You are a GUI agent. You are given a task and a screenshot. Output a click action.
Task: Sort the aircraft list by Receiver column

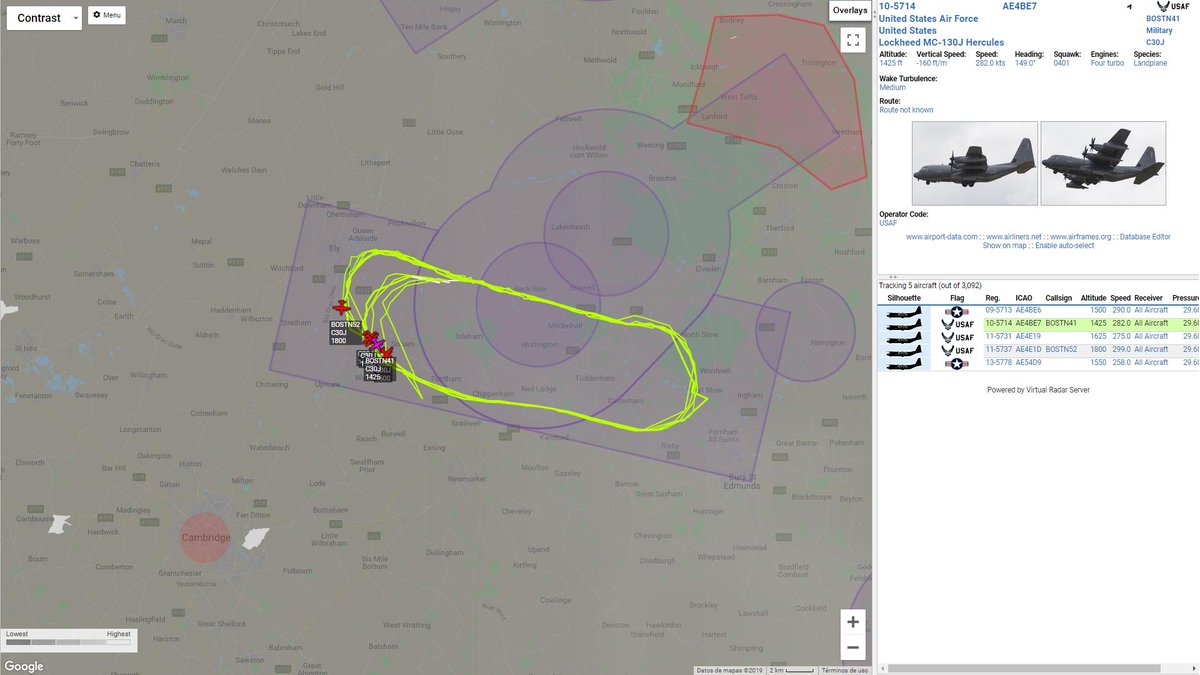pyautogui.click(x=1149, y=298)
